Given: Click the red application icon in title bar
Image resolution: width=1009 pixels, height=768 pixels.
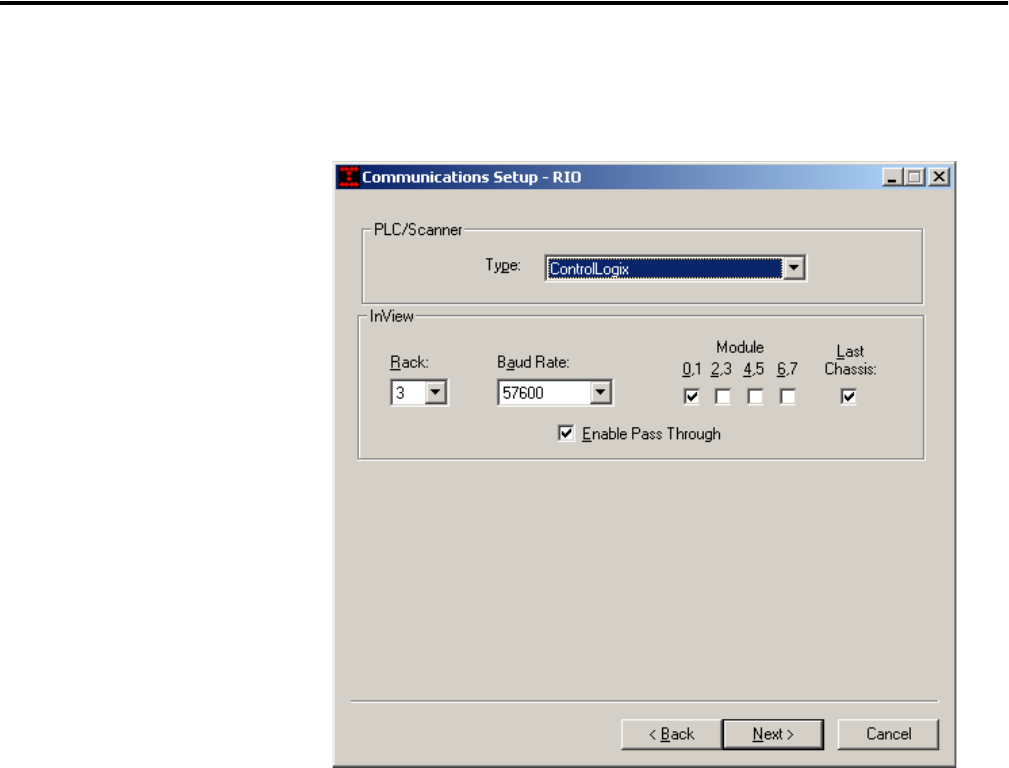Looking at the screenshot, I should pos(349,177).
